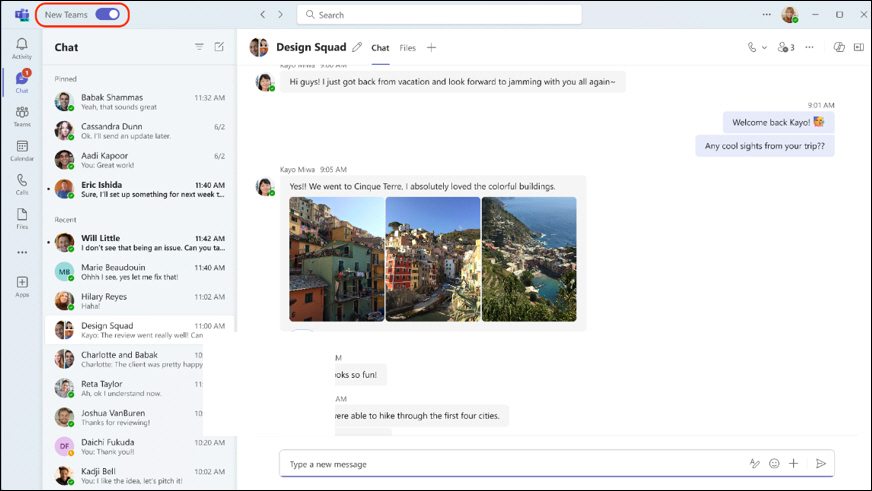This screenshot has height=491, width=872.
Task: Click the Hi guys vacation message
Action: (452, 82)
